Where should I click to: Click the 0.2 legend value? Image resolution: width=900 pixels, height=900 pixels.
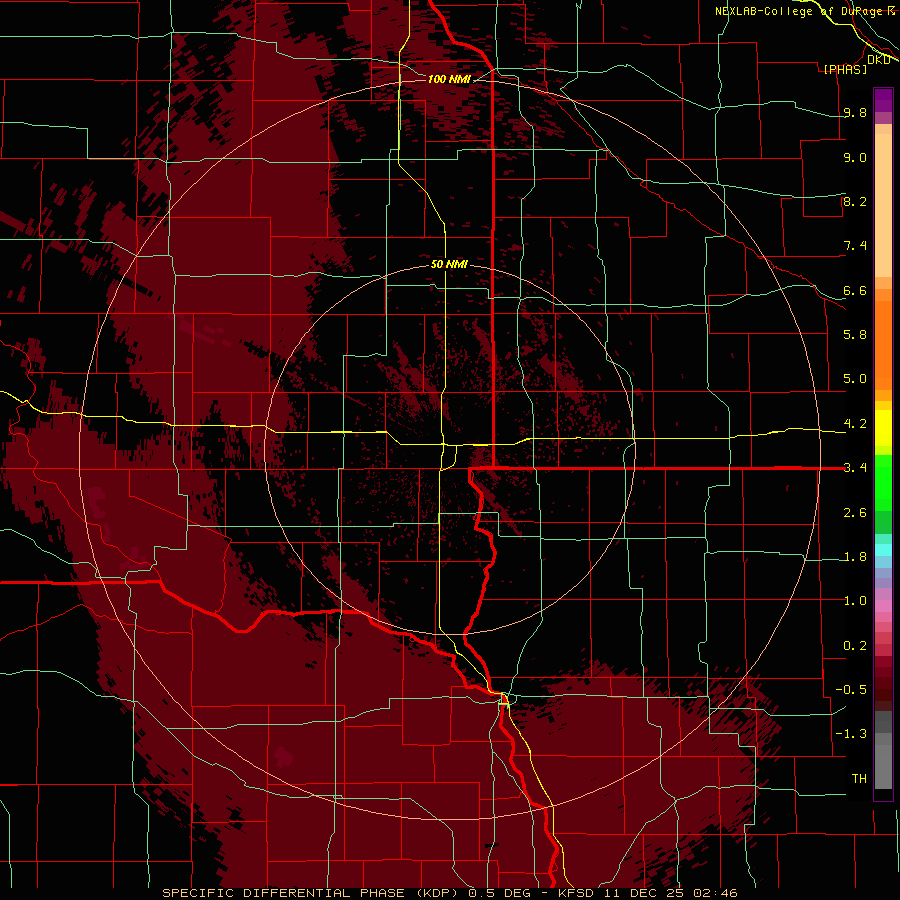point(855,646)
